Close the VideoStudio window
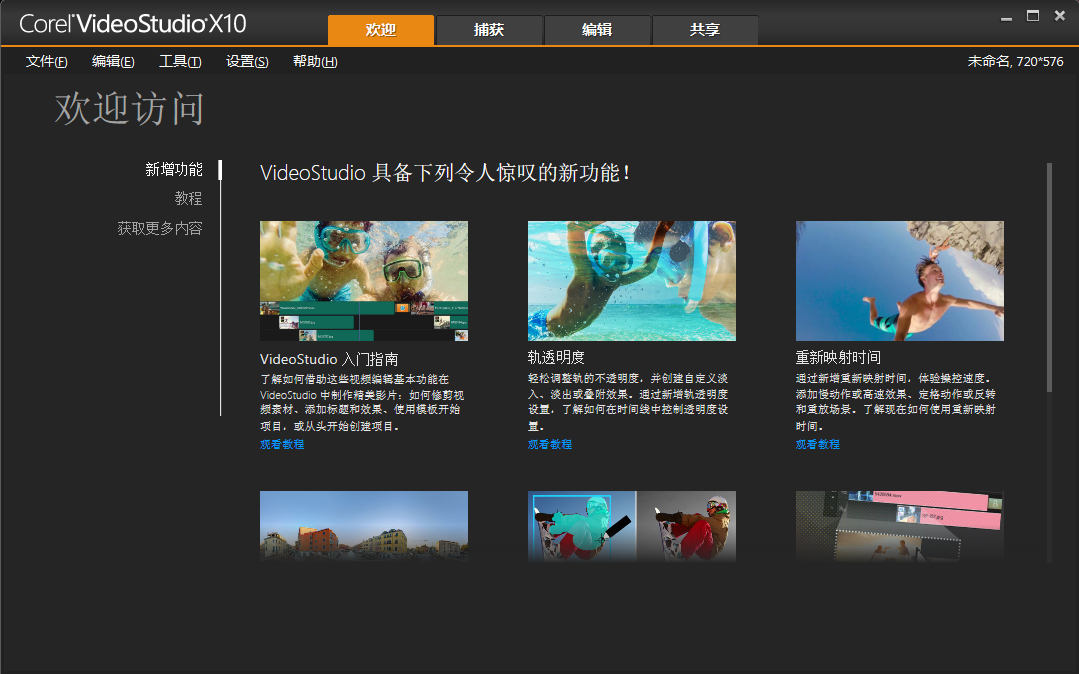The image size is (1079, 674). pyautogui.click(x=1060, y=16)
